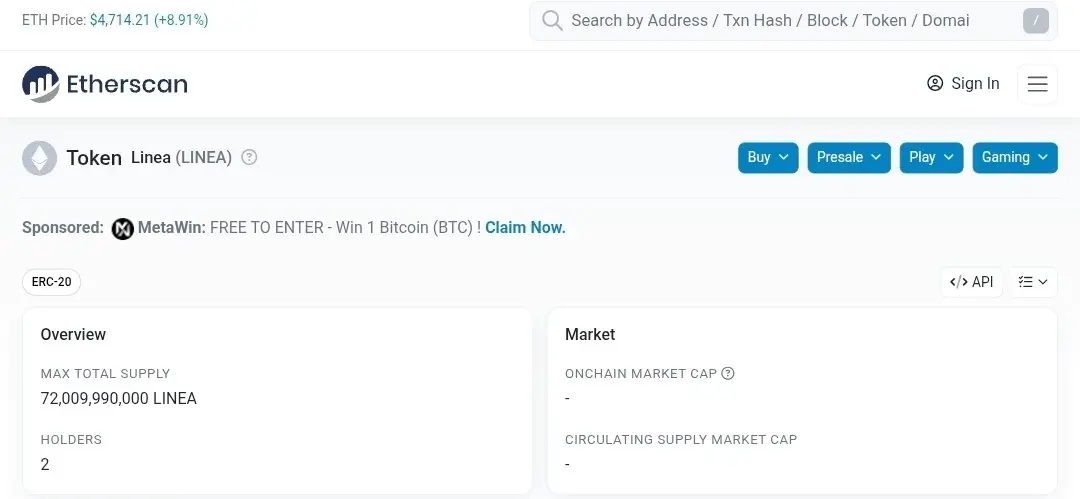Click the search magnifier icon
Screen dimensions: 1080x499
552,21
